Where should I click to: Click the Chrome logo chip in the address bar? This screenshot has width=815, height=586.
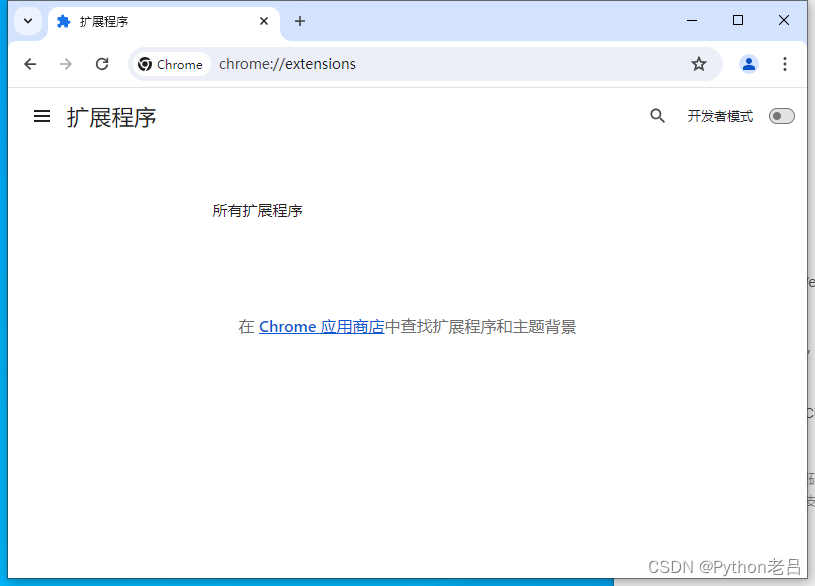(x=170, y=63)
